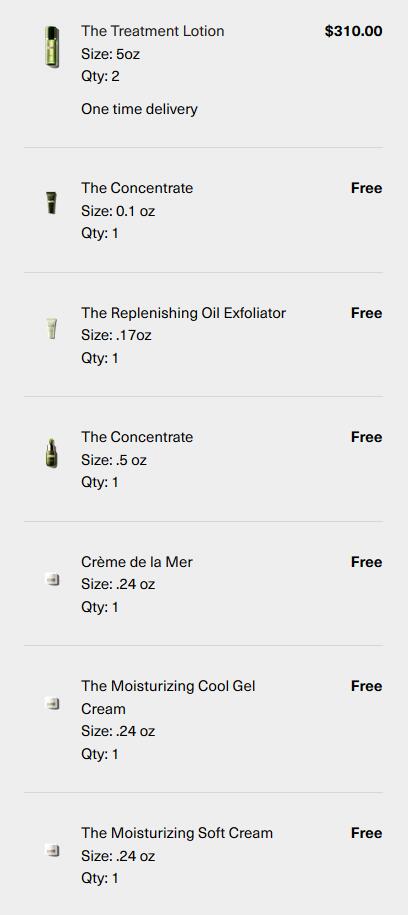Open The Moisturizing Cool Gel Cream title
408x915 pixels.
(x=168, y=697)
